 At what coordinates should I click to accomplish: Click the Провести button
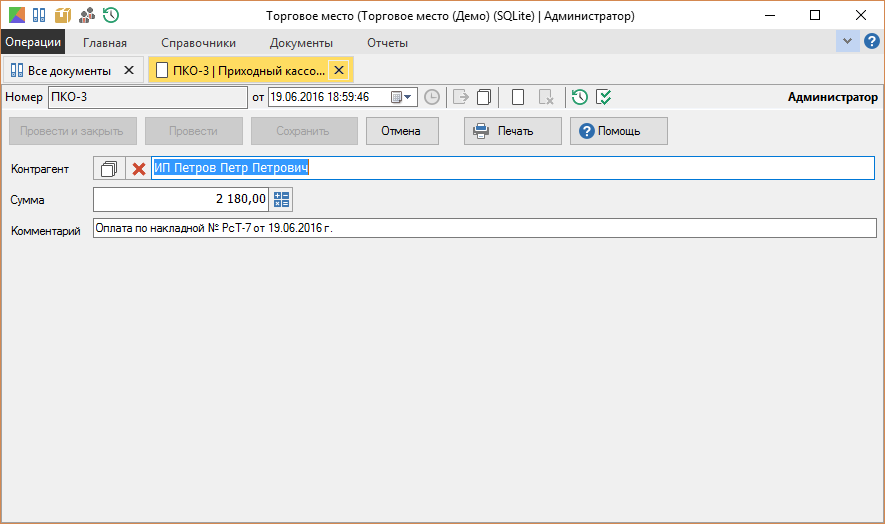click(x=194, y=131)
